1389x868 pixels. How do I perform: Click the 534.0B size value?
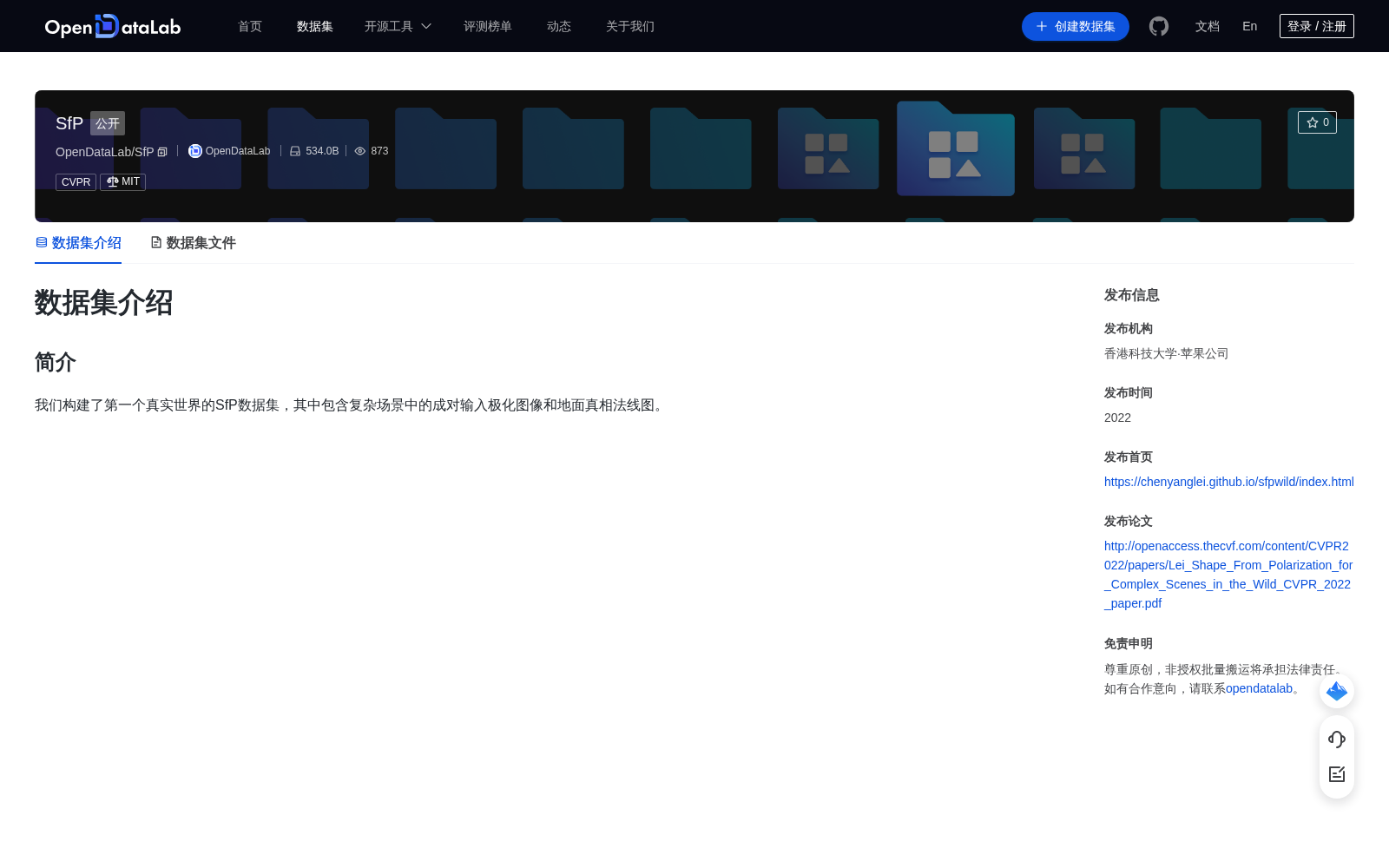point(322,151)
